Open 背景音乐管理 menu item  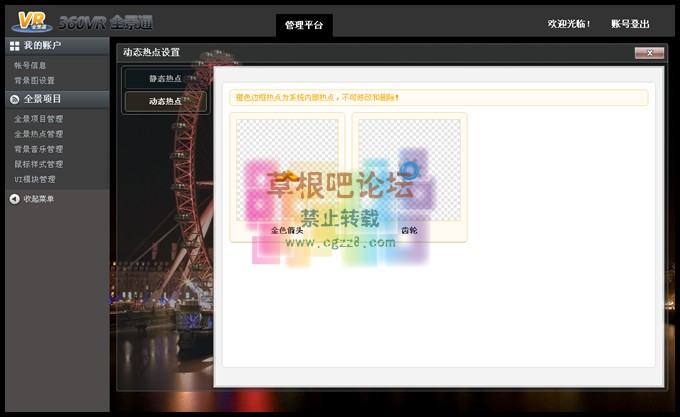[39, 149]
